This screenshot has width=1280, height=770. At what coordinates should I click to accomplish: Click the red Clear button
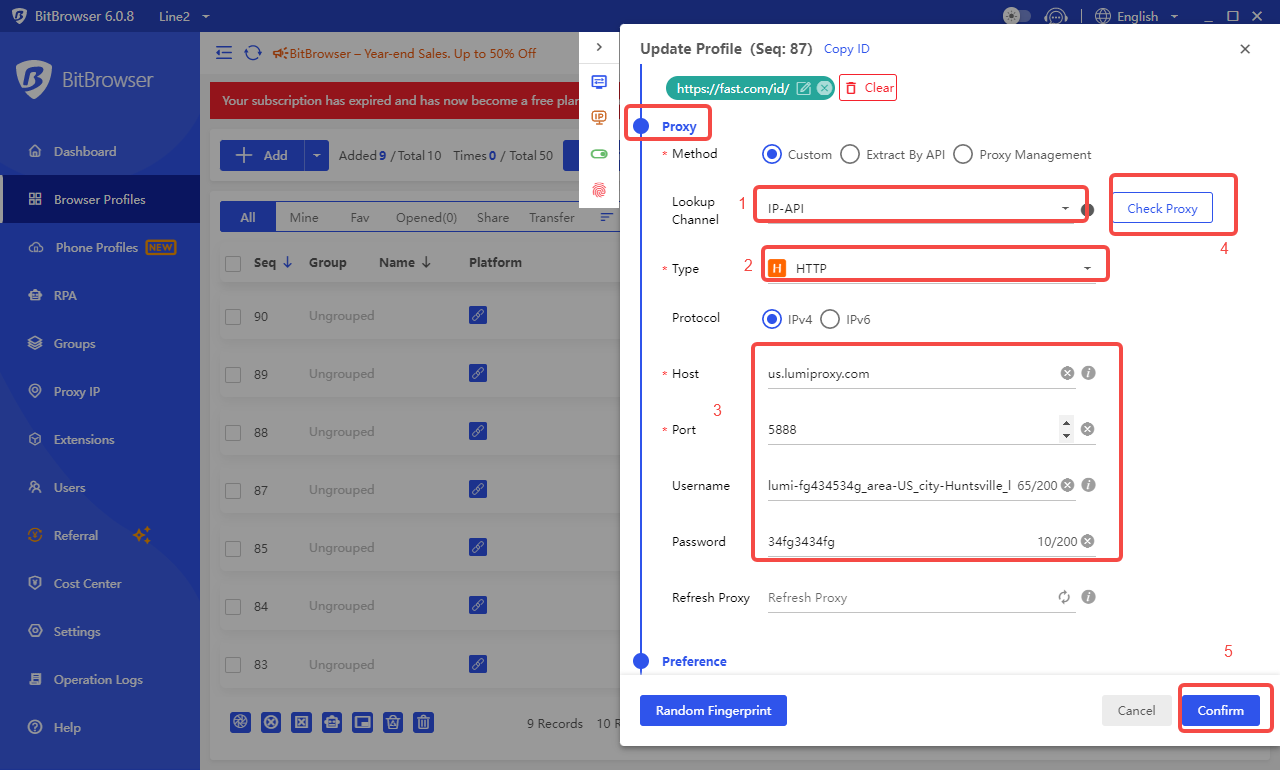pos(868,88)
